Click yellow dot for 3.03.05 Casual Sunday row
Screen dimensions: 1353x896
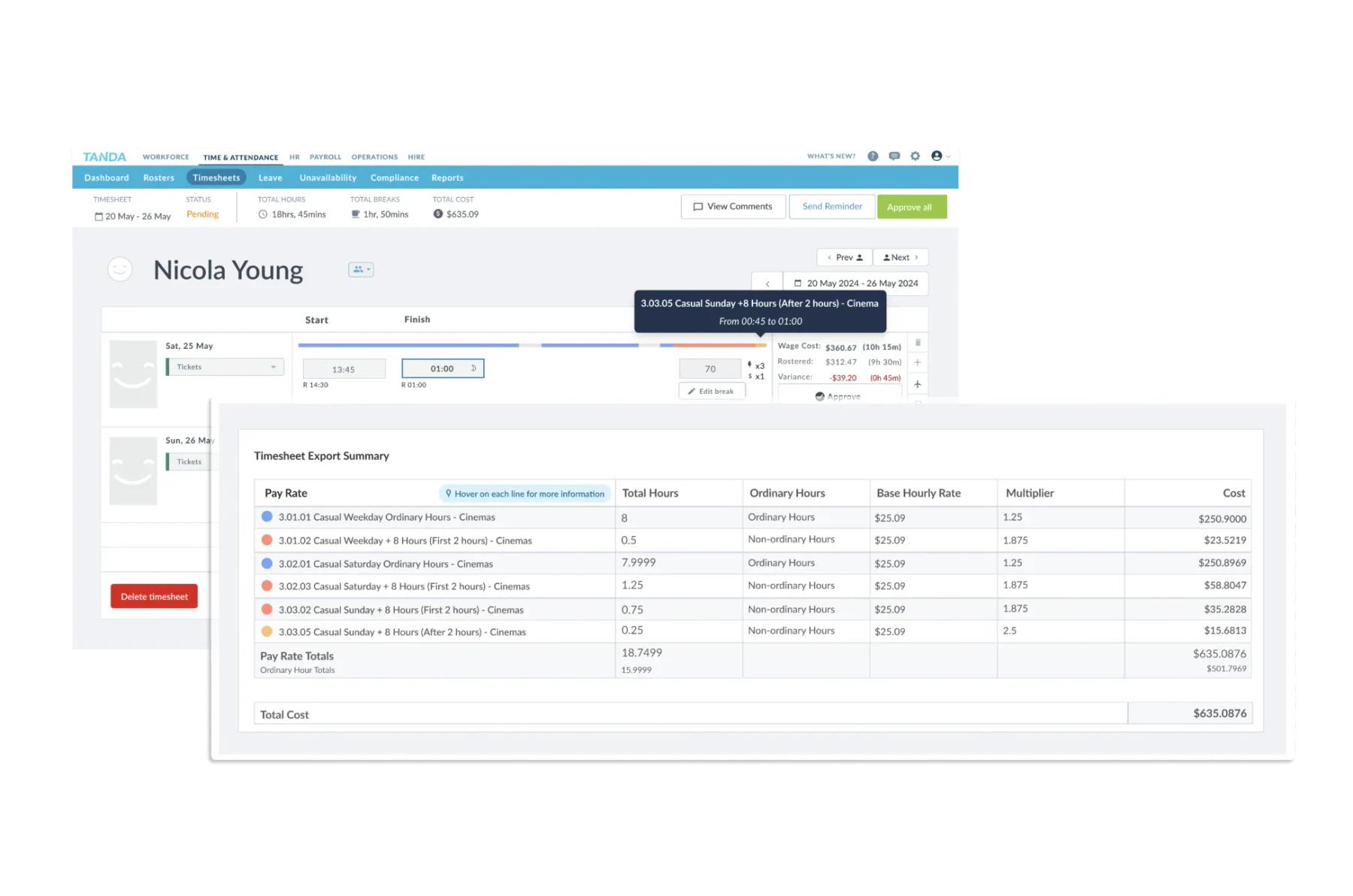tap(267, 631)
